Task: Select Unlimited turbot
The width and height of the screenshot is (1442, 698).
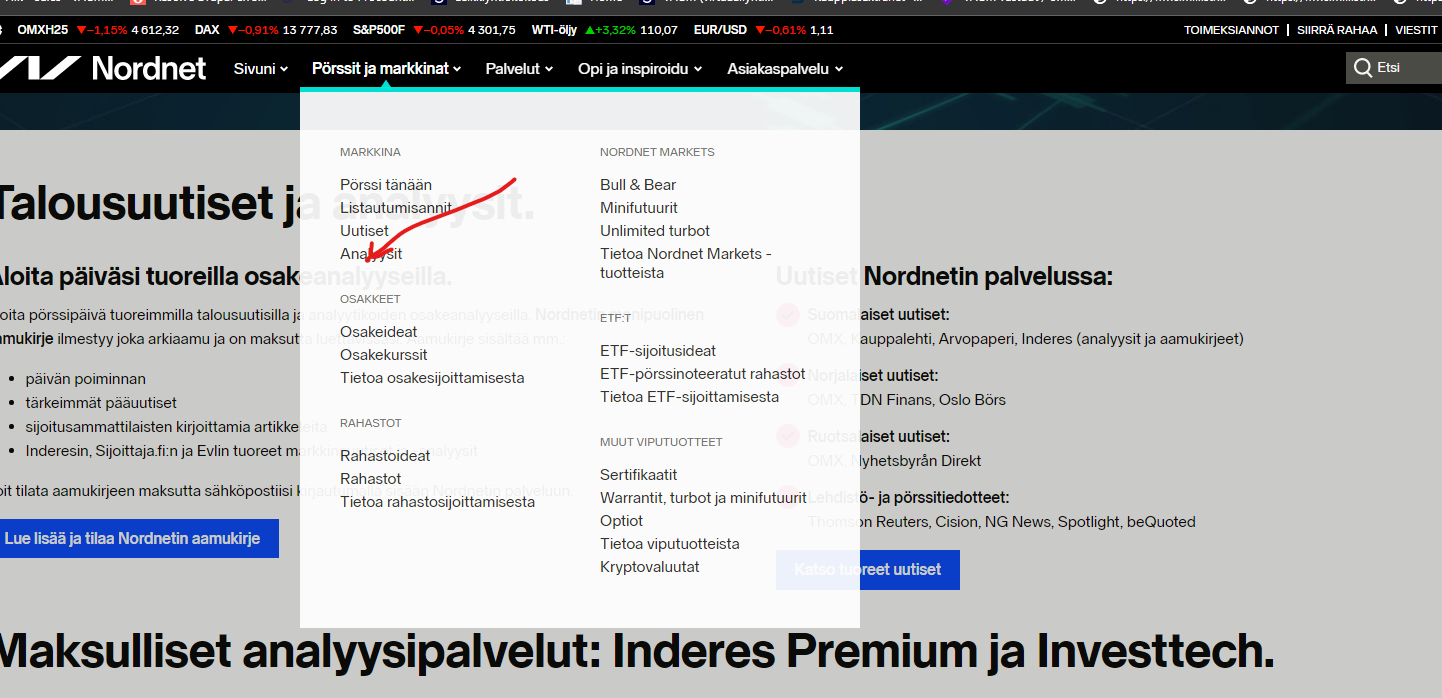Action: tap(655, 231)
